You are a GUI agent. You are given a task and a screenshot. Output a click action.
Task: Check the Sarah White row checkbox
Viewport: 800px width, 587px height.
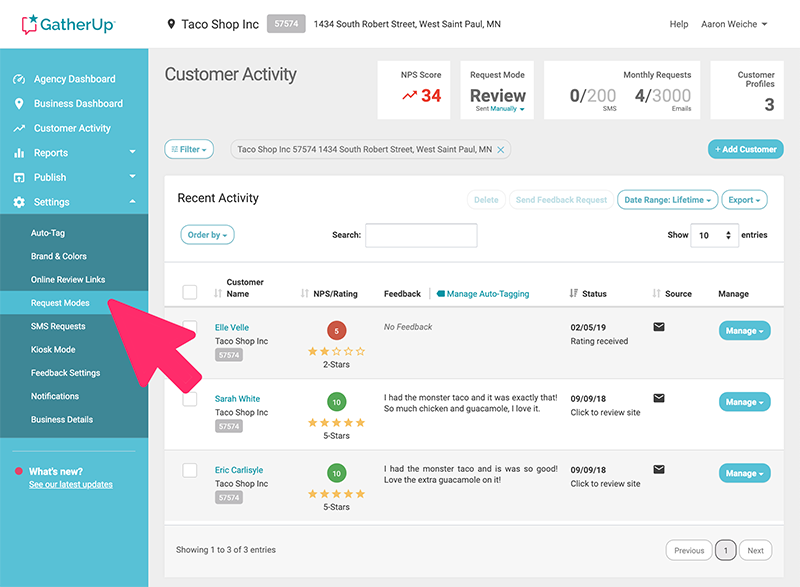(x=190, y=399)
